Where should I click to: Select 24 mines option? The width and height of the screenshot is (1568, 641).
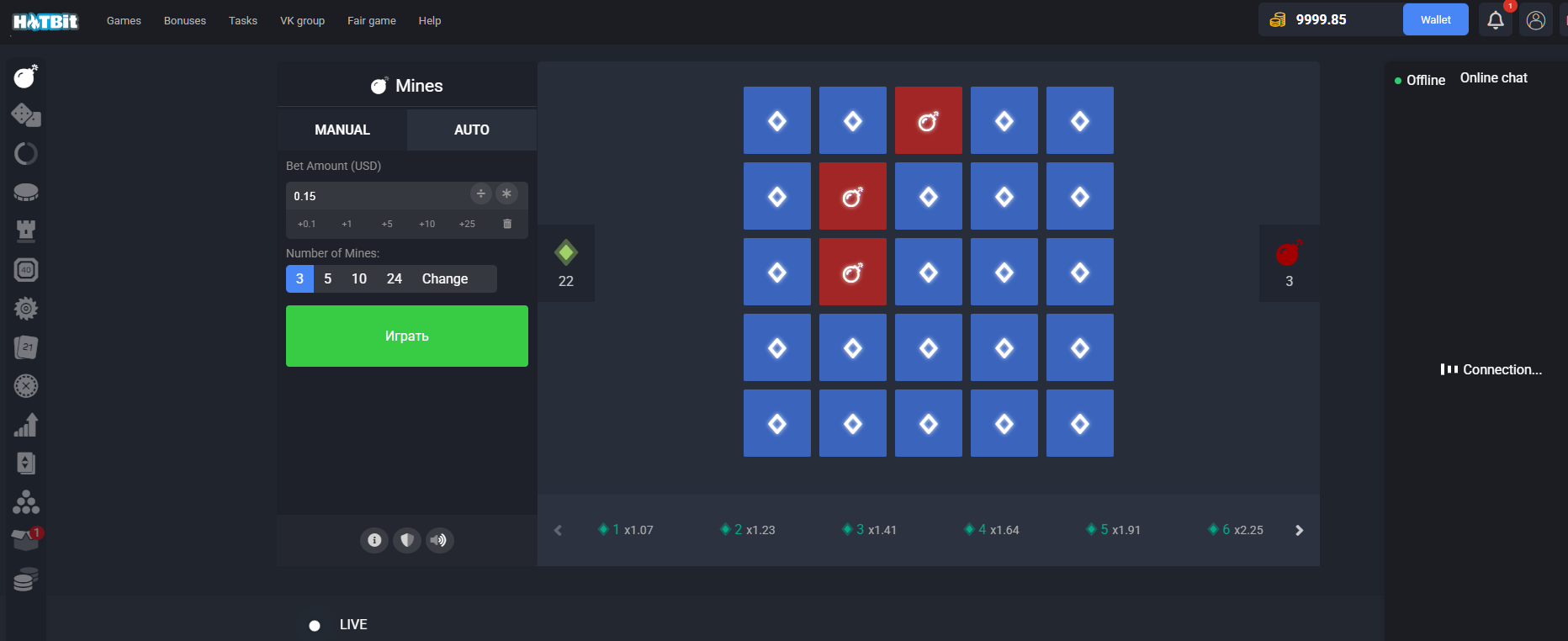point(394,279)
